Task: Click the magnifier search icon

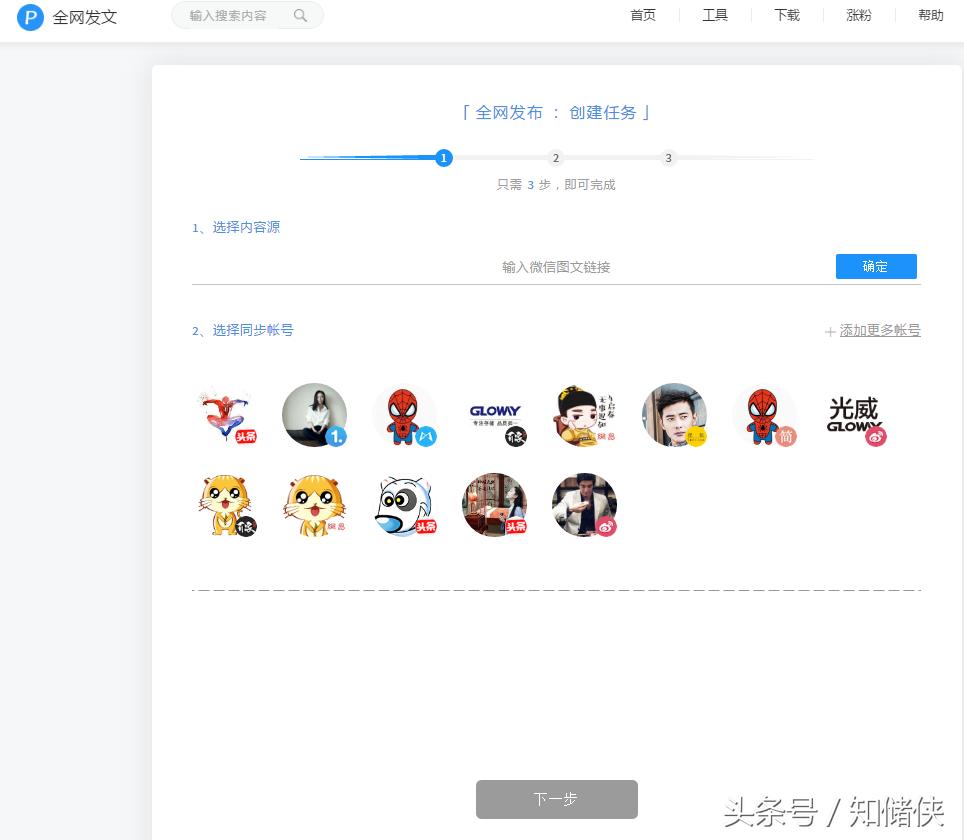Action: (x=300, y=15)
